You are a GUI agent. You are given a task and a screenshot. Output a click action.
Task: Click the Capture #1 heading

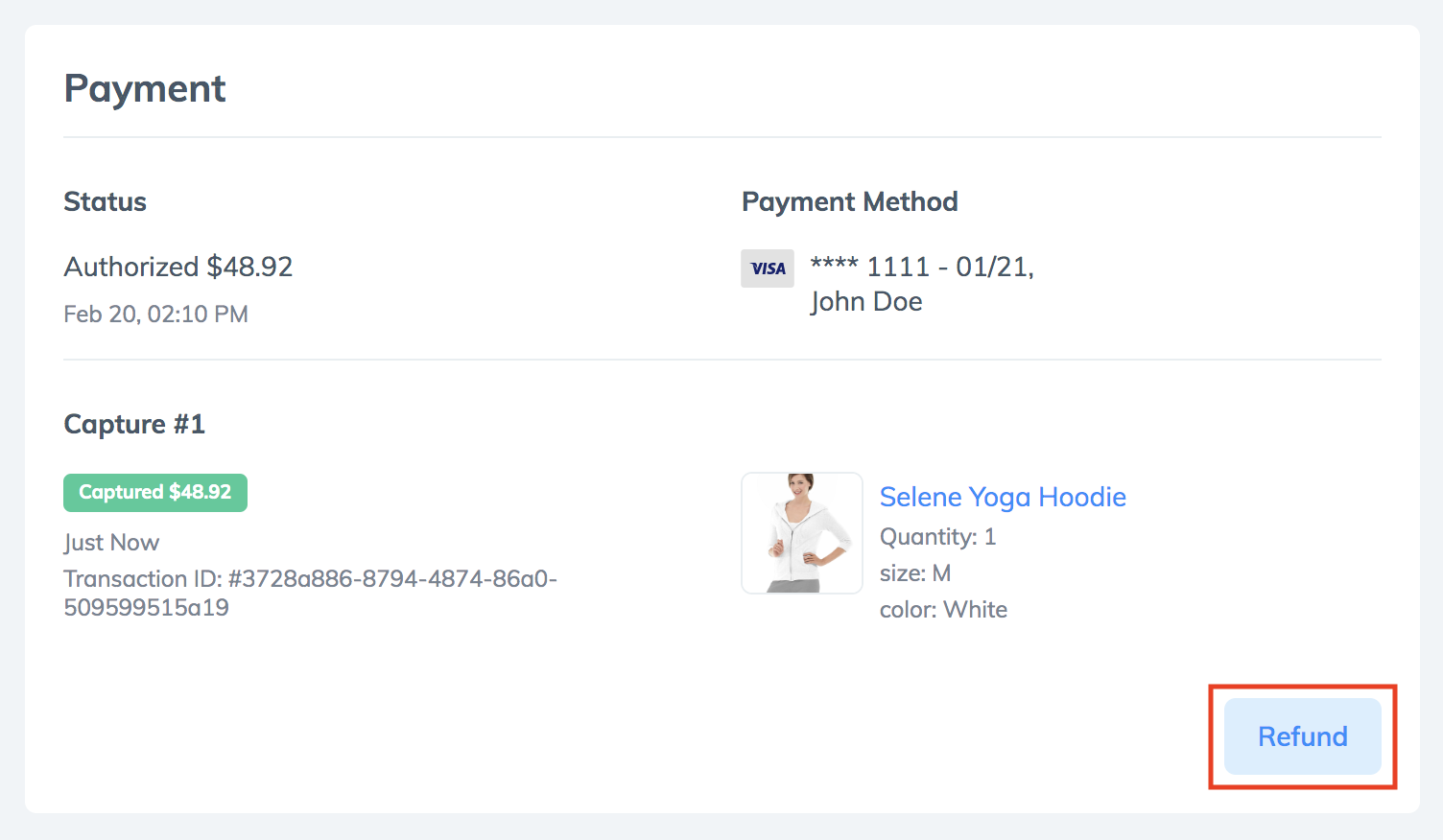(134, 424)
